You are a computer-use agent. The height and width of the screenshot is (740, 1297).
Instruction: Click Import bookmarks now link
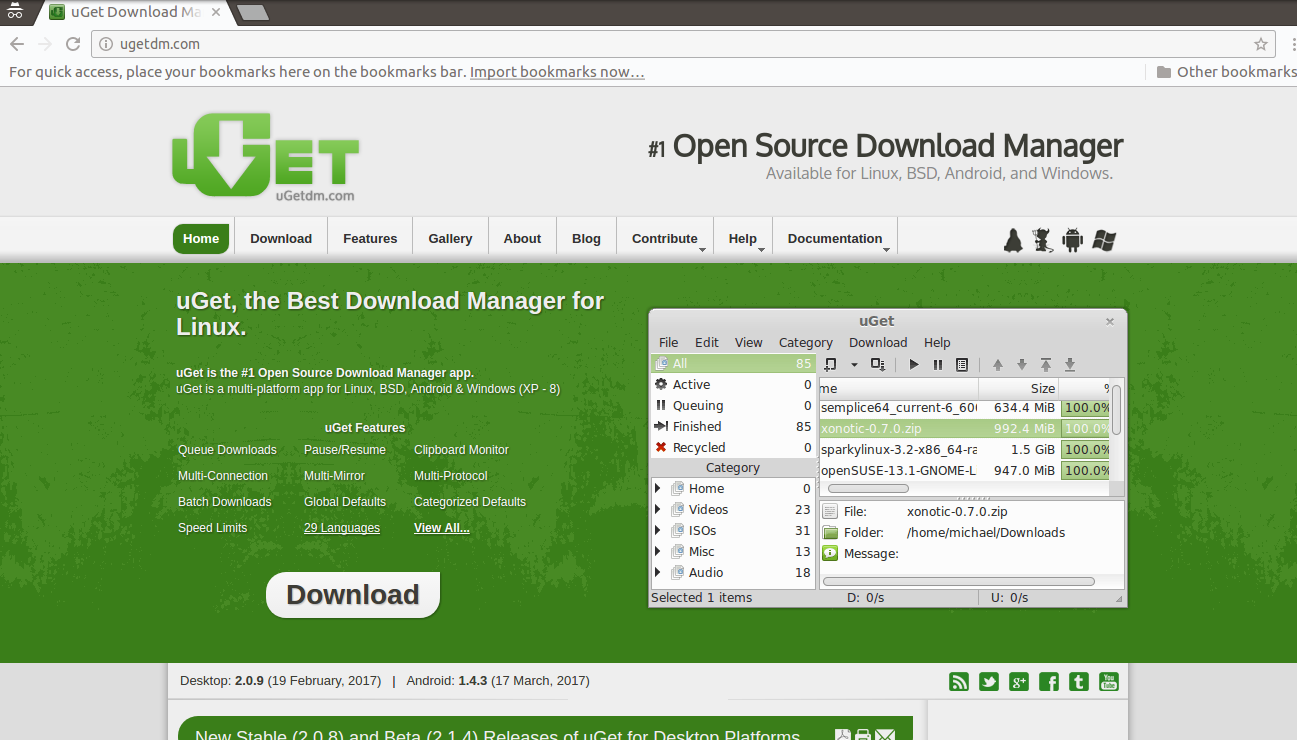click(557, 72)
